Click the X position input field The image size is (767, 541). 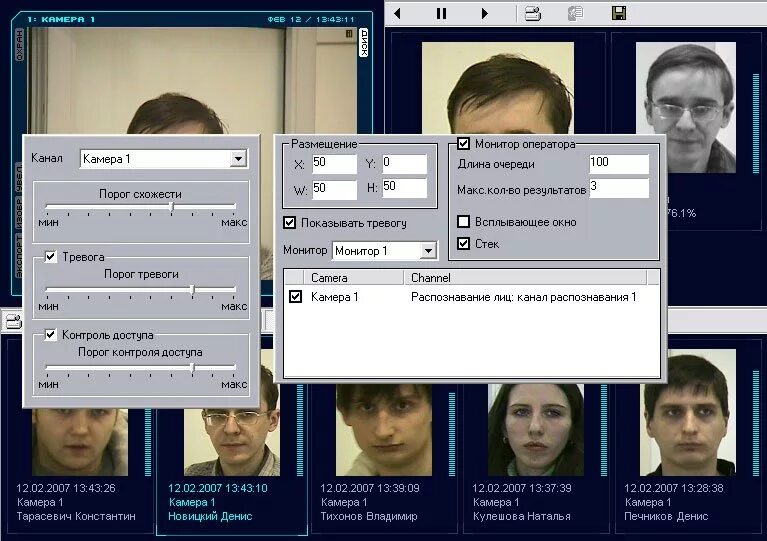(x=334, y=164)
